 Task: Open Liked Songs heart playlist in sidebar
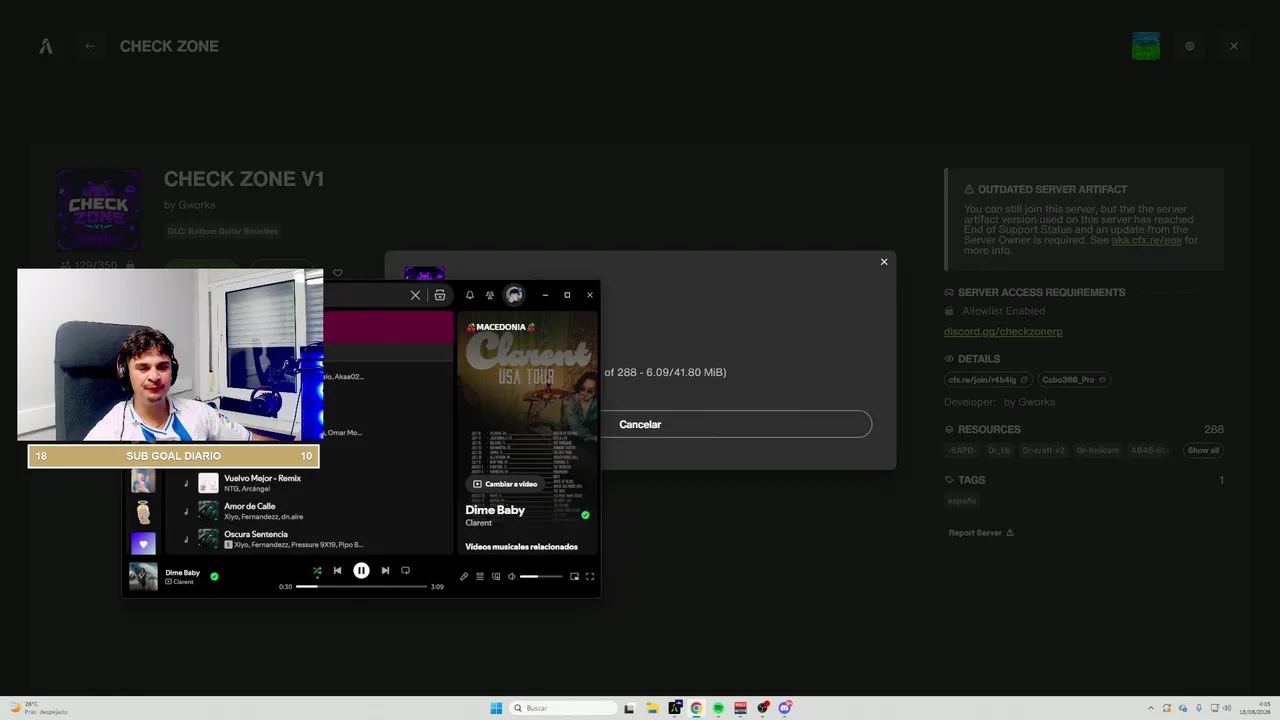143,544
